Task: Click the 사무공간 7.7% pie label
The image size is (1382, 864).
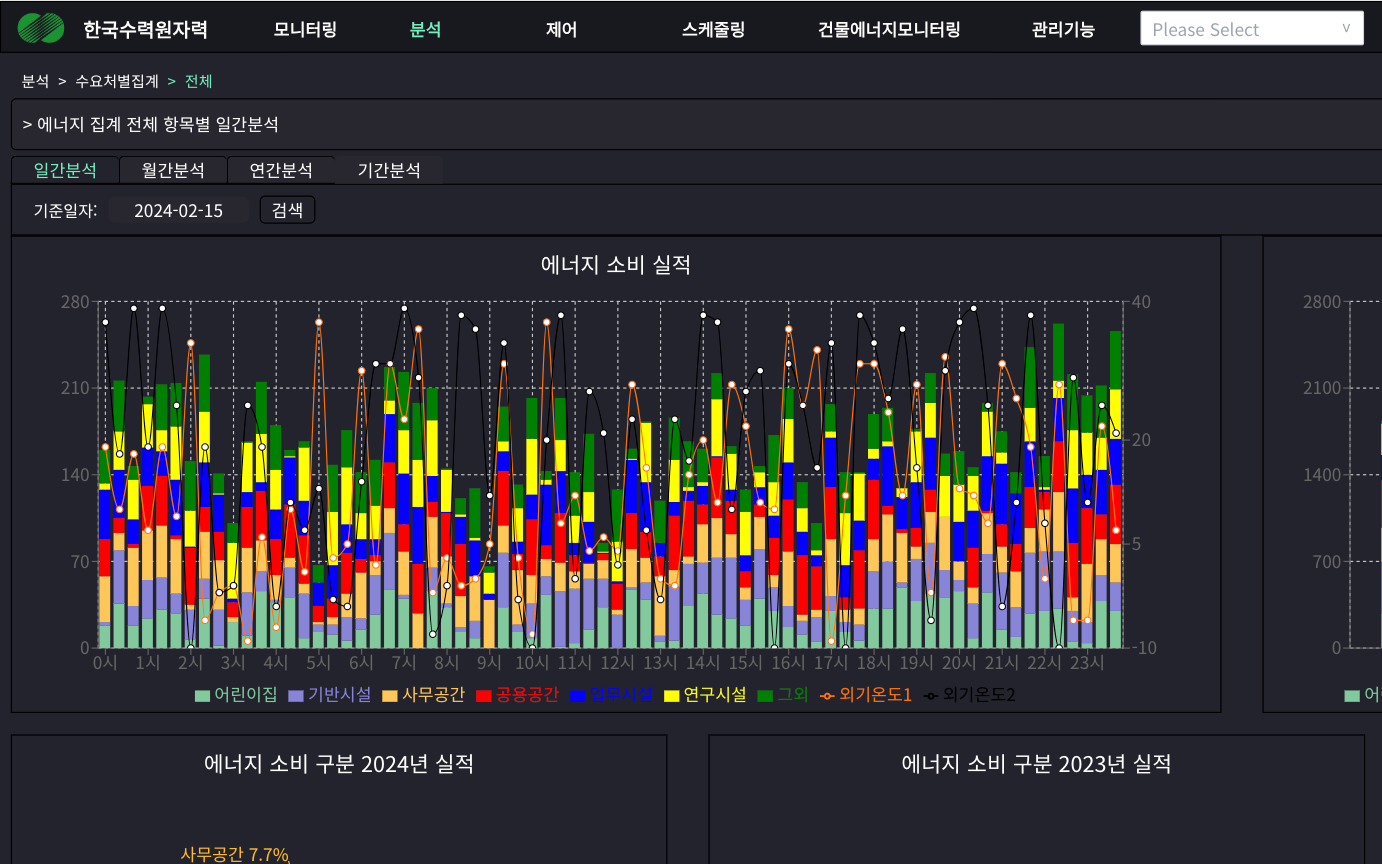Action: [x=235, y=854]
